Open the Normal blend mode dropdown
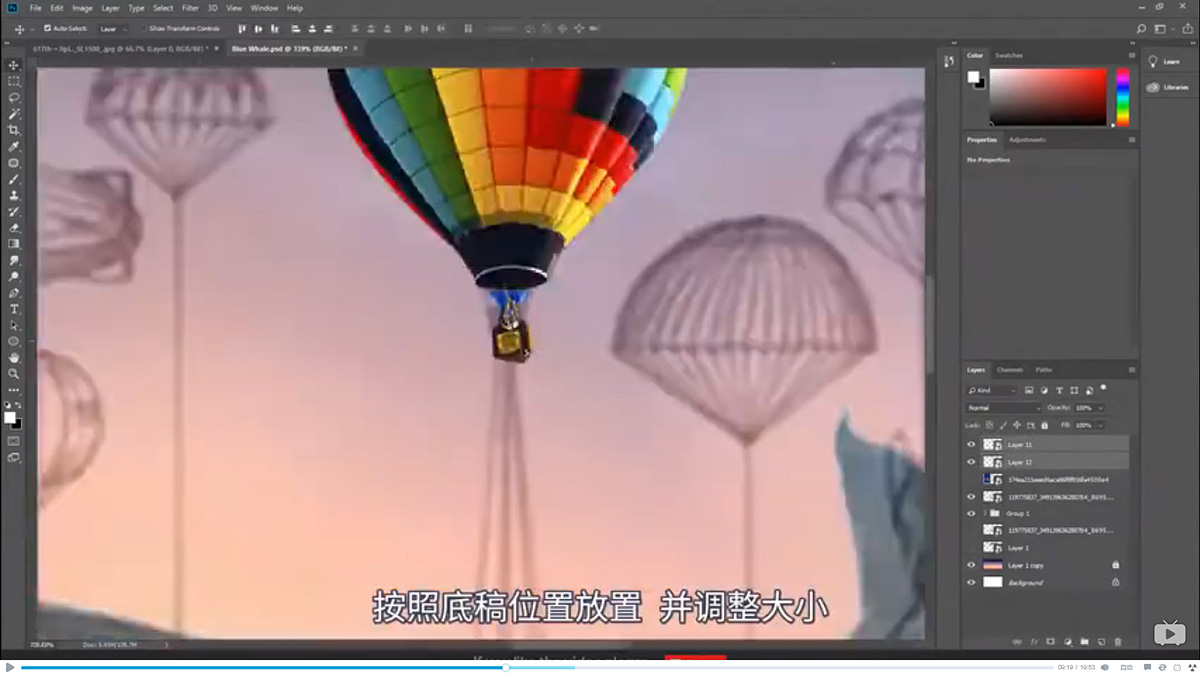Image resolution: width=1200 pixels, height=675 pixels. click(1000, 408)
